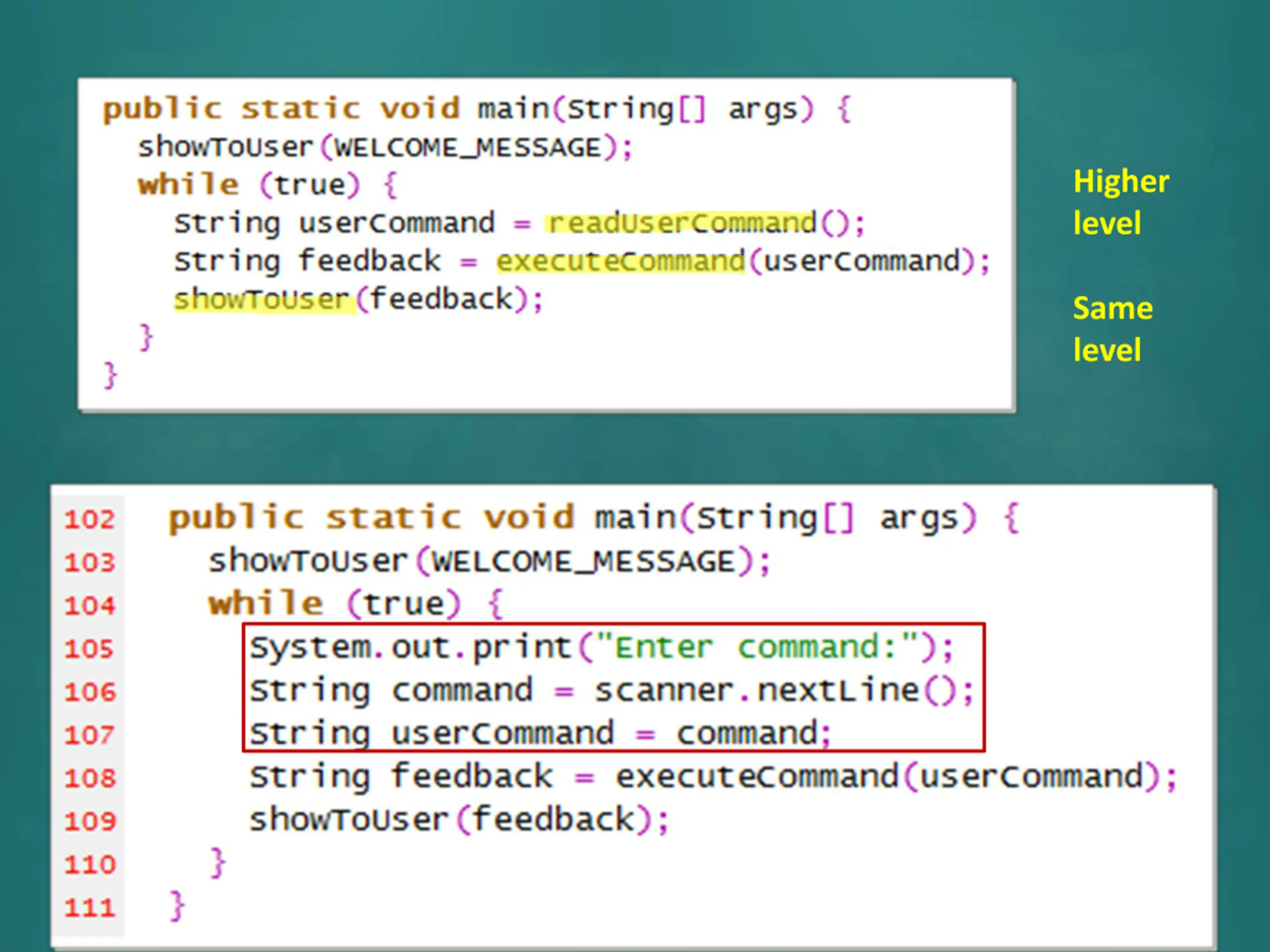Viewport: 1270px width, 952px height.
Task: Click line number 107
Action: coord(90,735)
